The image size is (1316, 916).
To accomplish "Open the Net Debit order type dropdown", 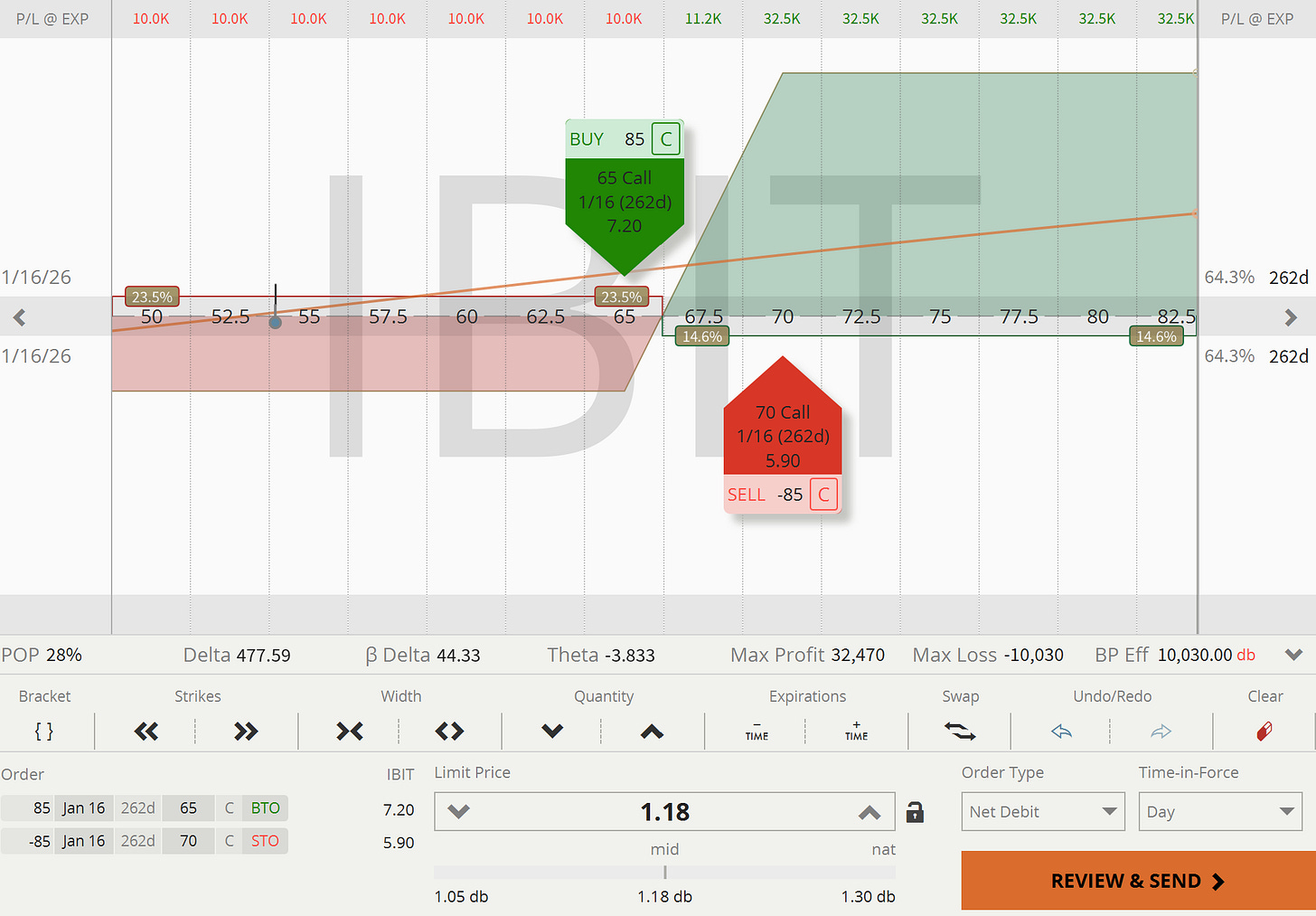I will pyautogui.click(x=1043, y=812).
